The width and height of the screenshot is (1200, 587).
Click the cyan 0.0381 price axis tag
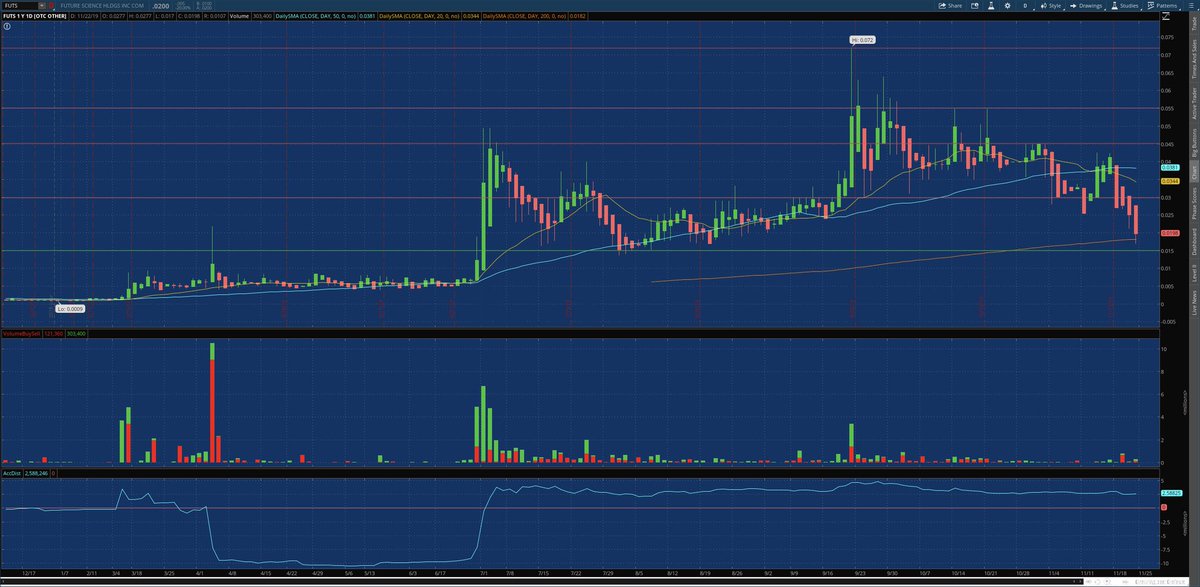[1171, 167]
